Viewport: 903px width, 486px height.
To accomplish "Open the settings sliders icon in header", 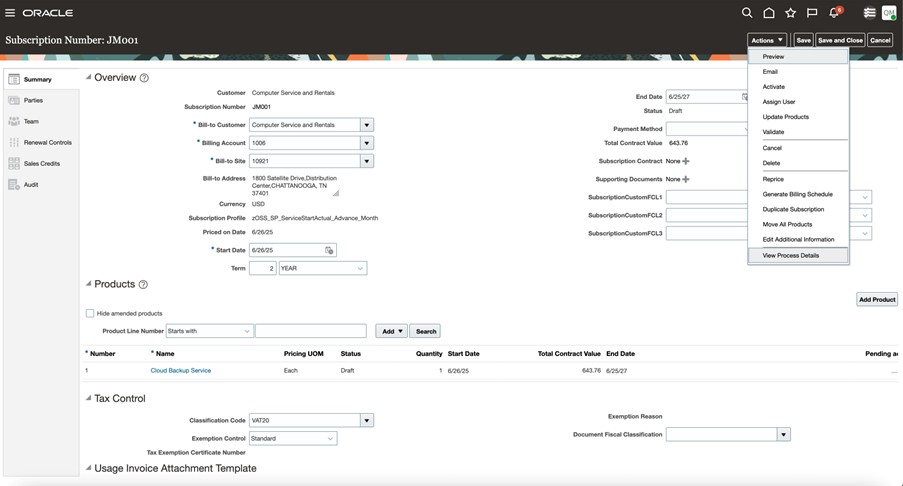I will pyautogui.click(x=870, y=13).
